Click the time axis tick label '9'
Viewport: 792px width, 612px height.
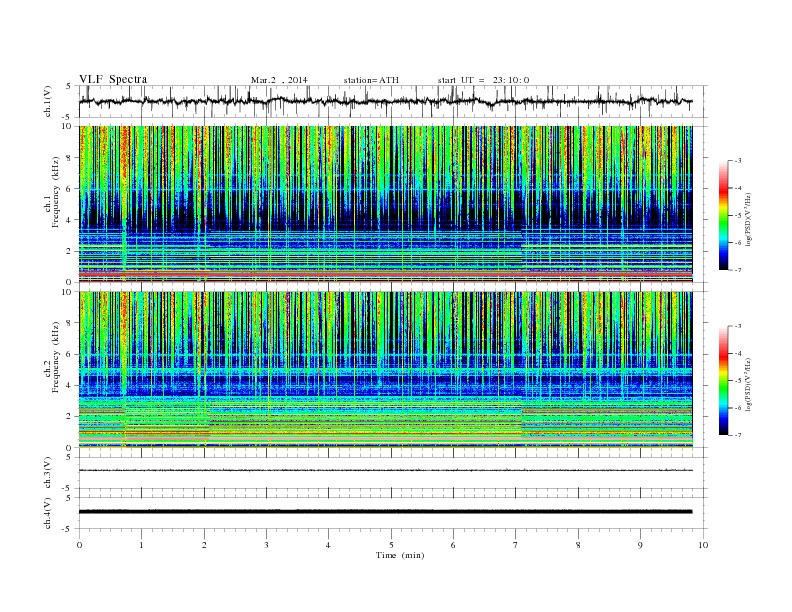pyautogui.click(x=640, y=545)
